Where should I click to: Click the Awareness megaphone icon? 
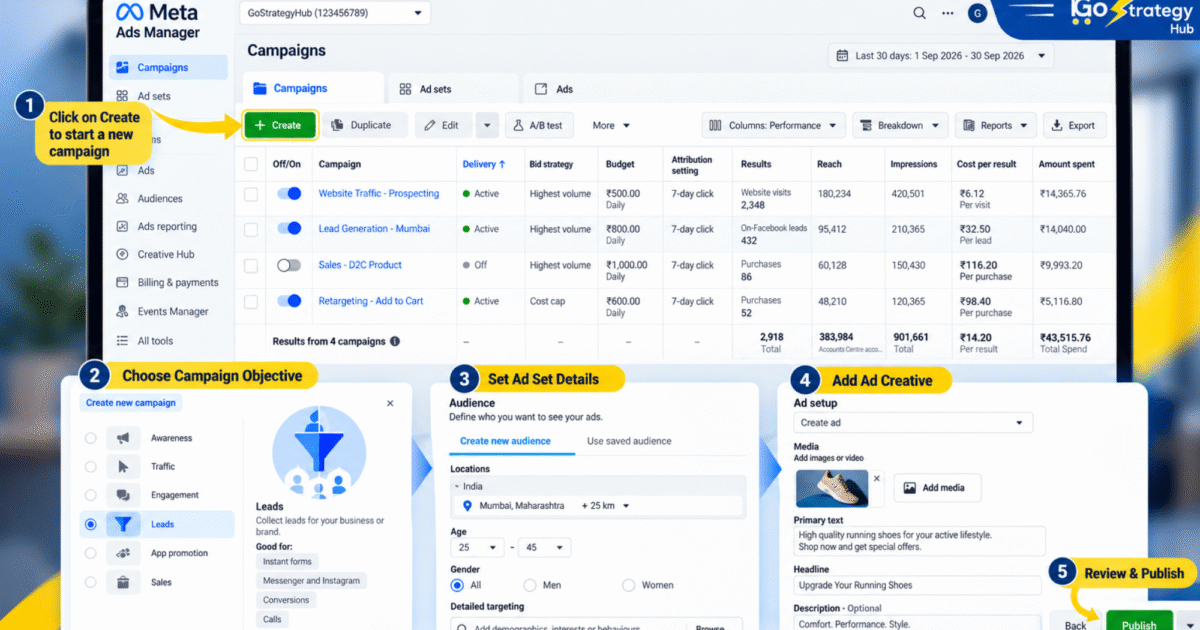[x=123, y=438]
